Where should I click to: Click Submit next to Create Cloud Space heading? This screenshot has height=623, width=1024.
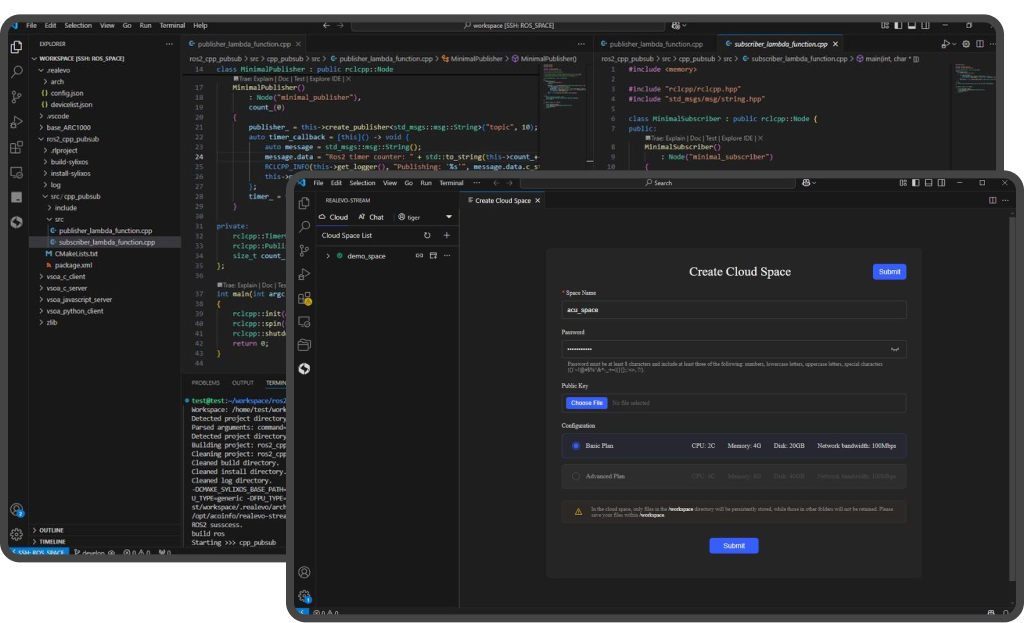click(889, 272)
